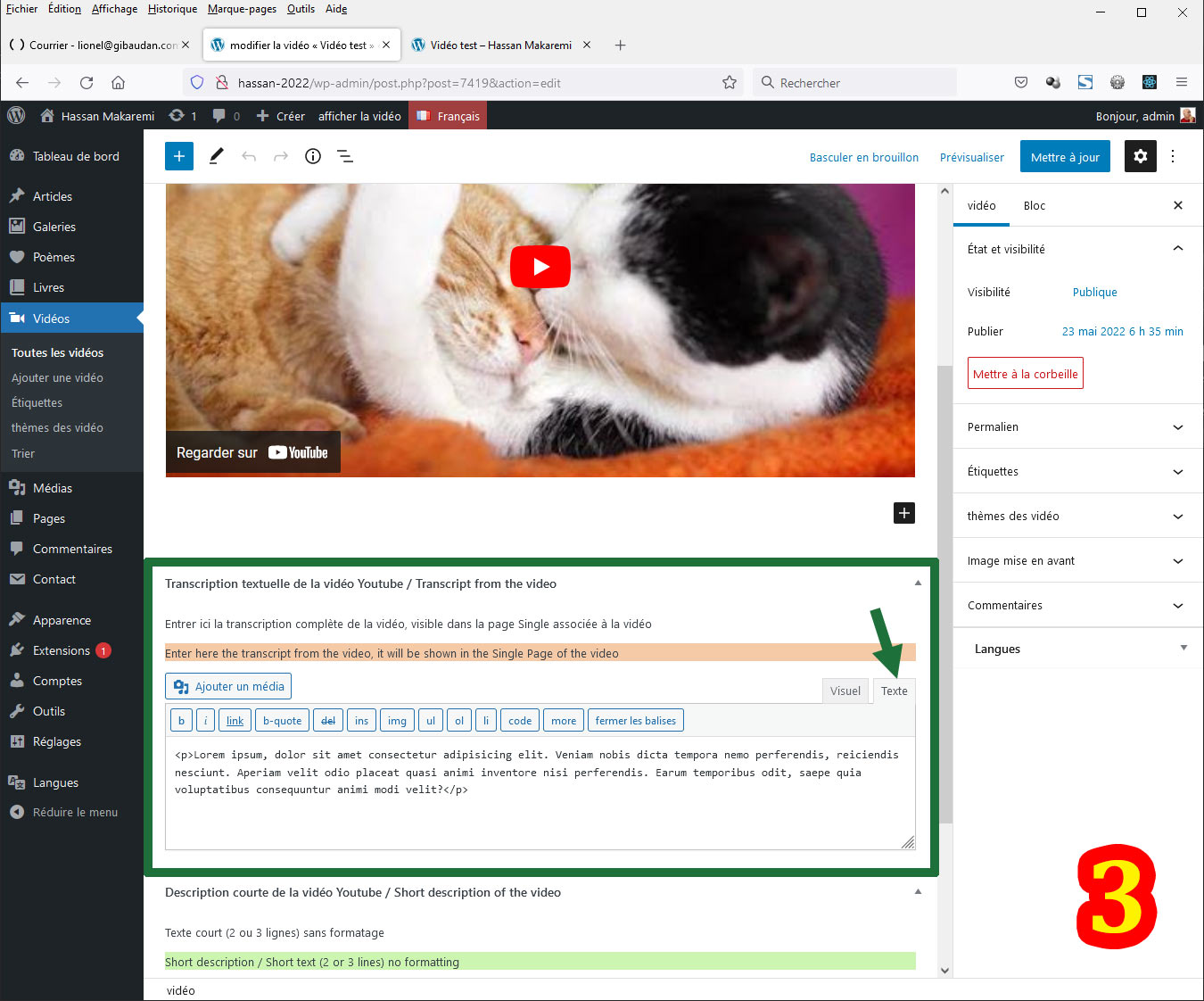This screenshot has height=1001, width=1204.
Task: Open Extensions in admin sidebar
Action: point(71,650)
